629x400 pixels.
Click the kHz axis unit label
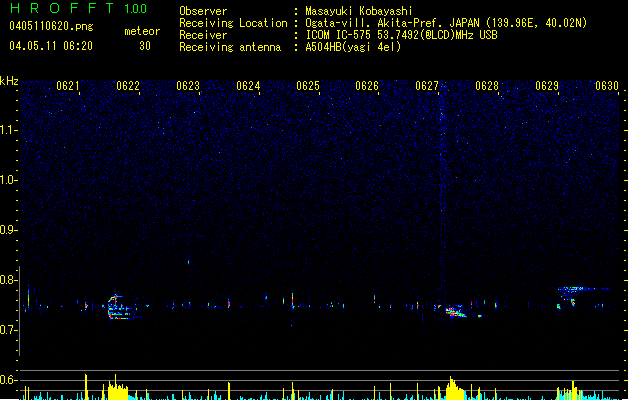point(9,81)
